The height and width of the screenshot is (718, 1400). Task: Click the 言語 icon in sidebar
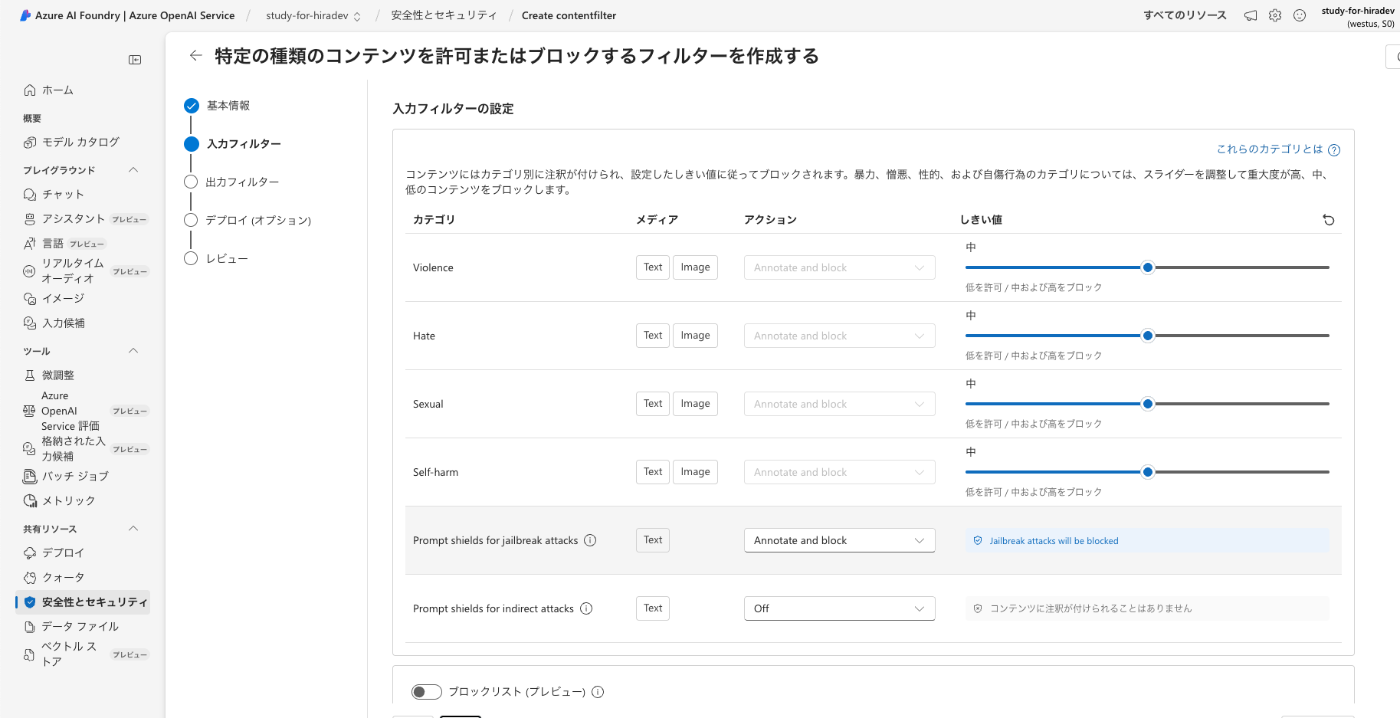(x=29, y=243)
